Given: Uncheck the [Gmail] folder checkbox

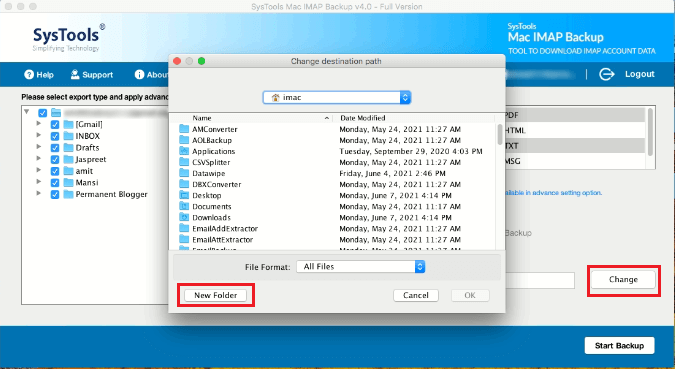Looking at the screenshot, I should click(55, 125).
